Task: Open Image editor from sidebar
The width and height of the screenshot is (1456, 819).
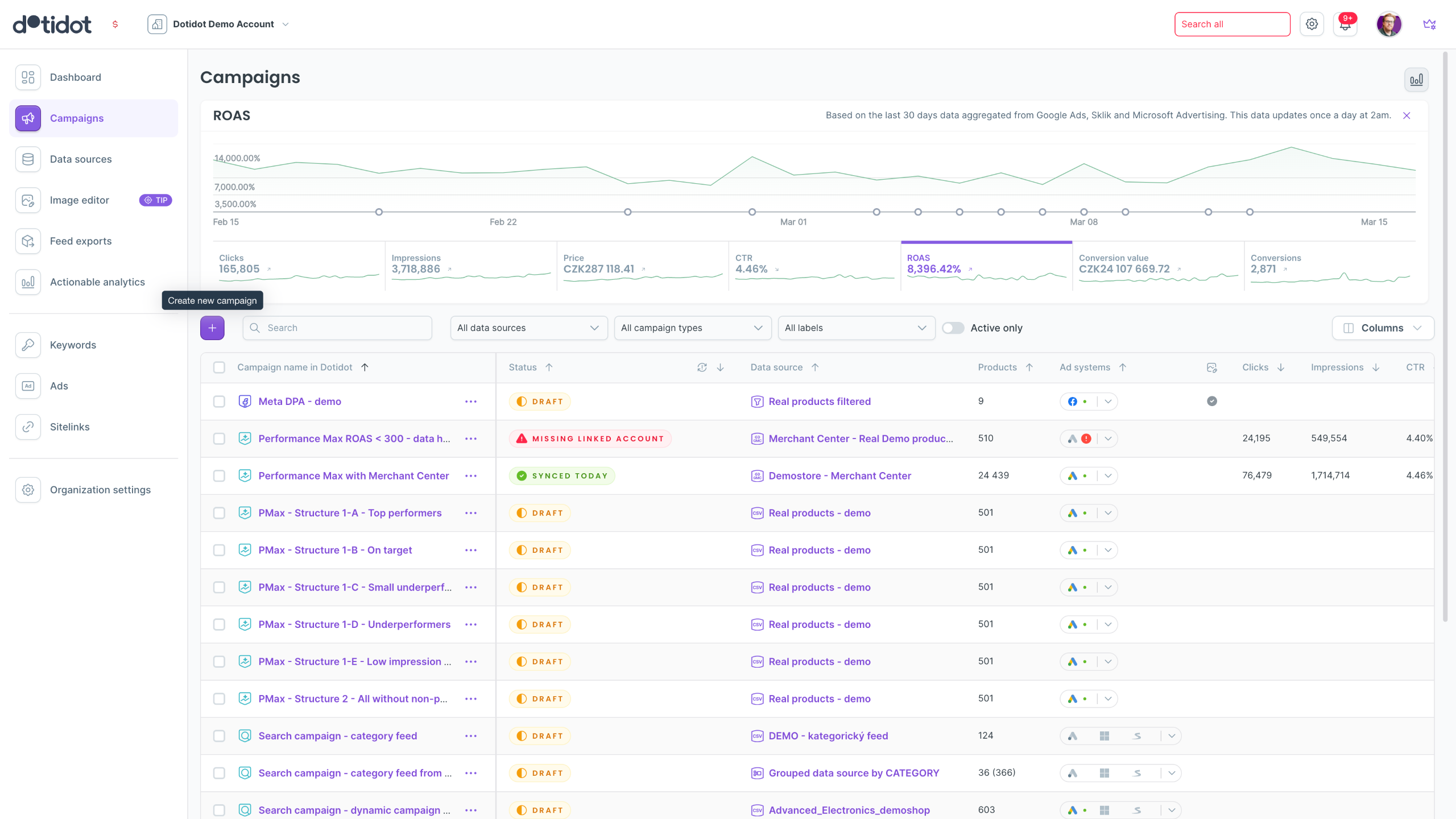Action: pyautogui.click(x=79, y=200)
